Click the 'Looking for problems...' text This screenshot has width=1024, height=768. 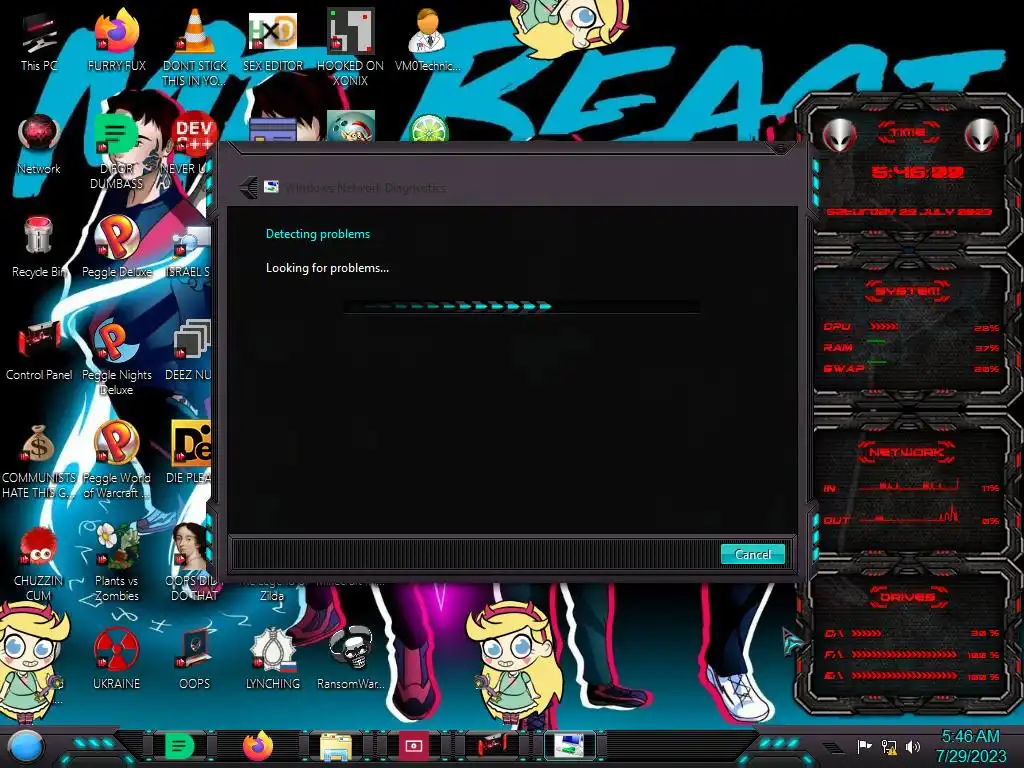tap(327, 268)
